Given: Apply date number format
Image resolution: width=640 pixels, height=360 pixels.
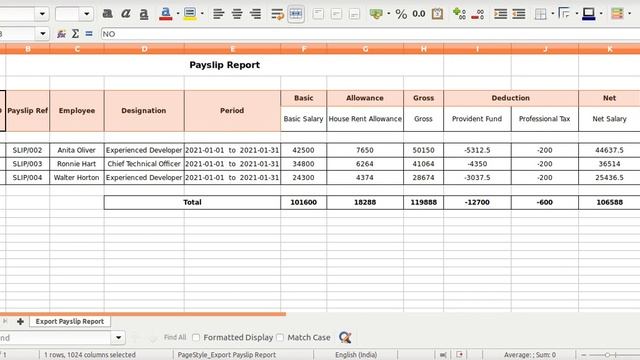Looking at the screenshot, I should point(437,14).
